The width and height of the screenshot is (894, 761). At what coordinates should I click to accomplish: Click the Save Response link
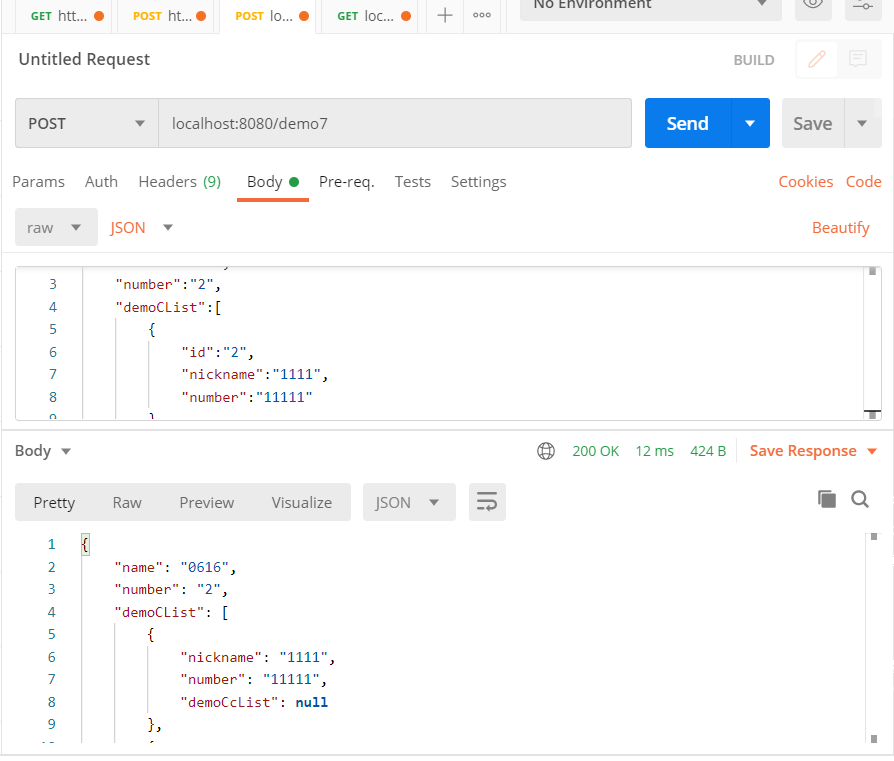pos(803,451)
